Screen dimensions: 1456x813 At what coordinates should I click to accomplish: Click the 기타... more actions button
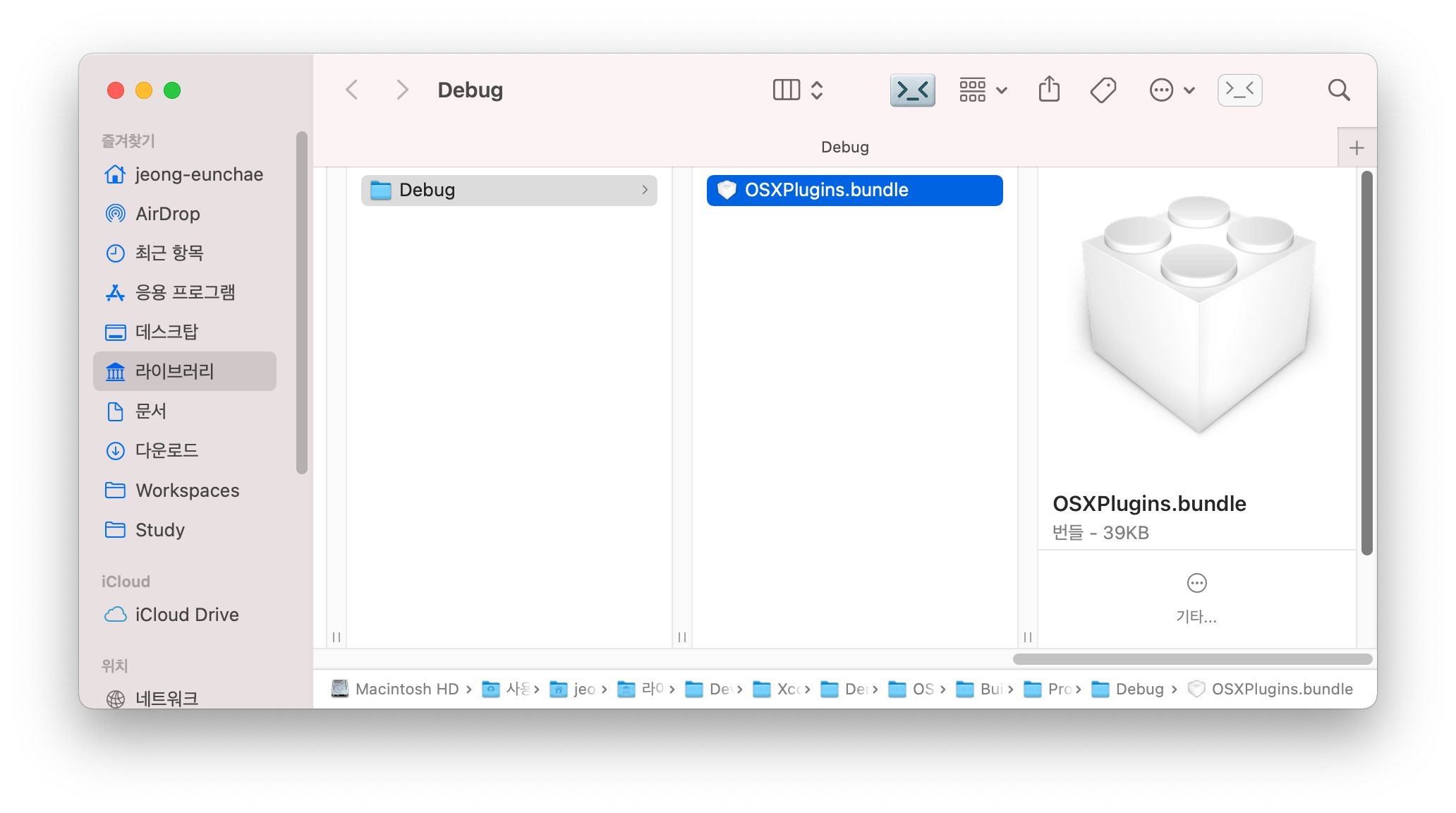click(x=1196, y=597)
